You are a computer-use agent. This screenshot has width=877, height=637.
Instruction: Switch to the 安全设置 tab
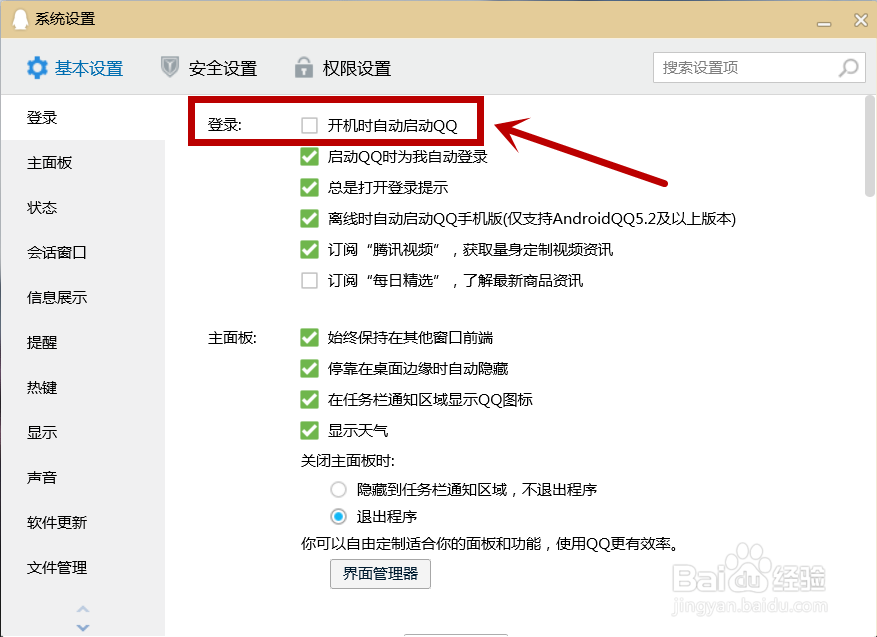[x=209, y=68]
